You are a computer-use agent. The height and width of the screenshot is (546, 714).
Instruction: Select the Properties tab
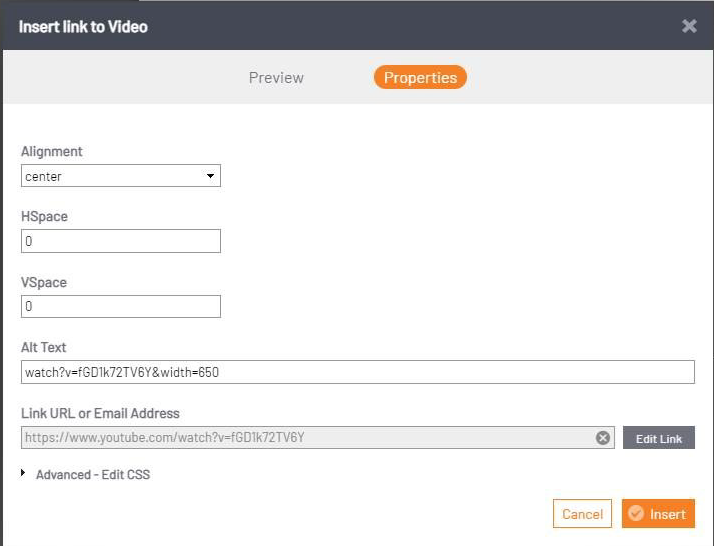(420, 77)
